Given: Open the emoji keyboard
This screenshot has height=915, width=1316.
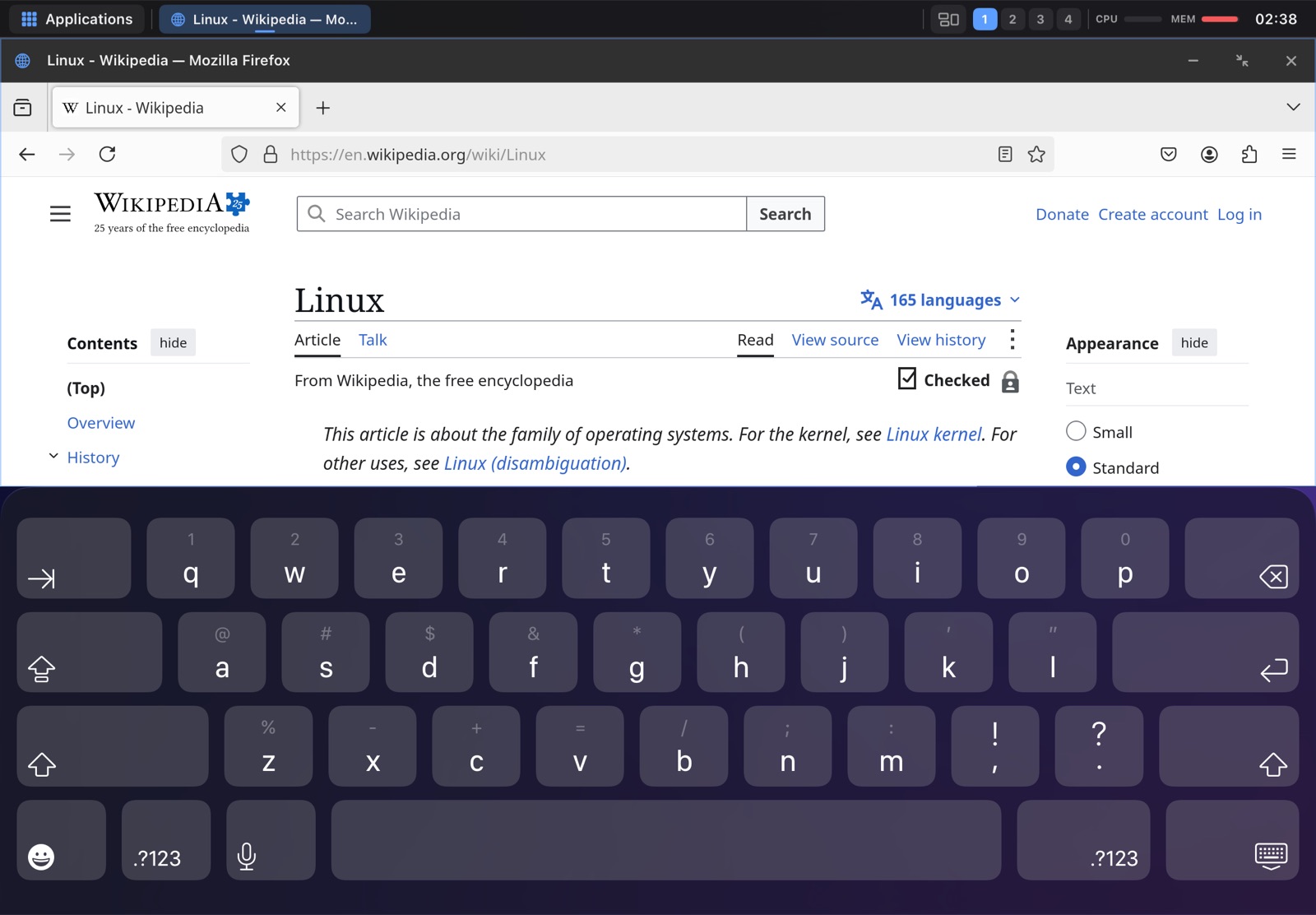Looking at the screenshot, I should pyautogui.click(x=62, y=840).
